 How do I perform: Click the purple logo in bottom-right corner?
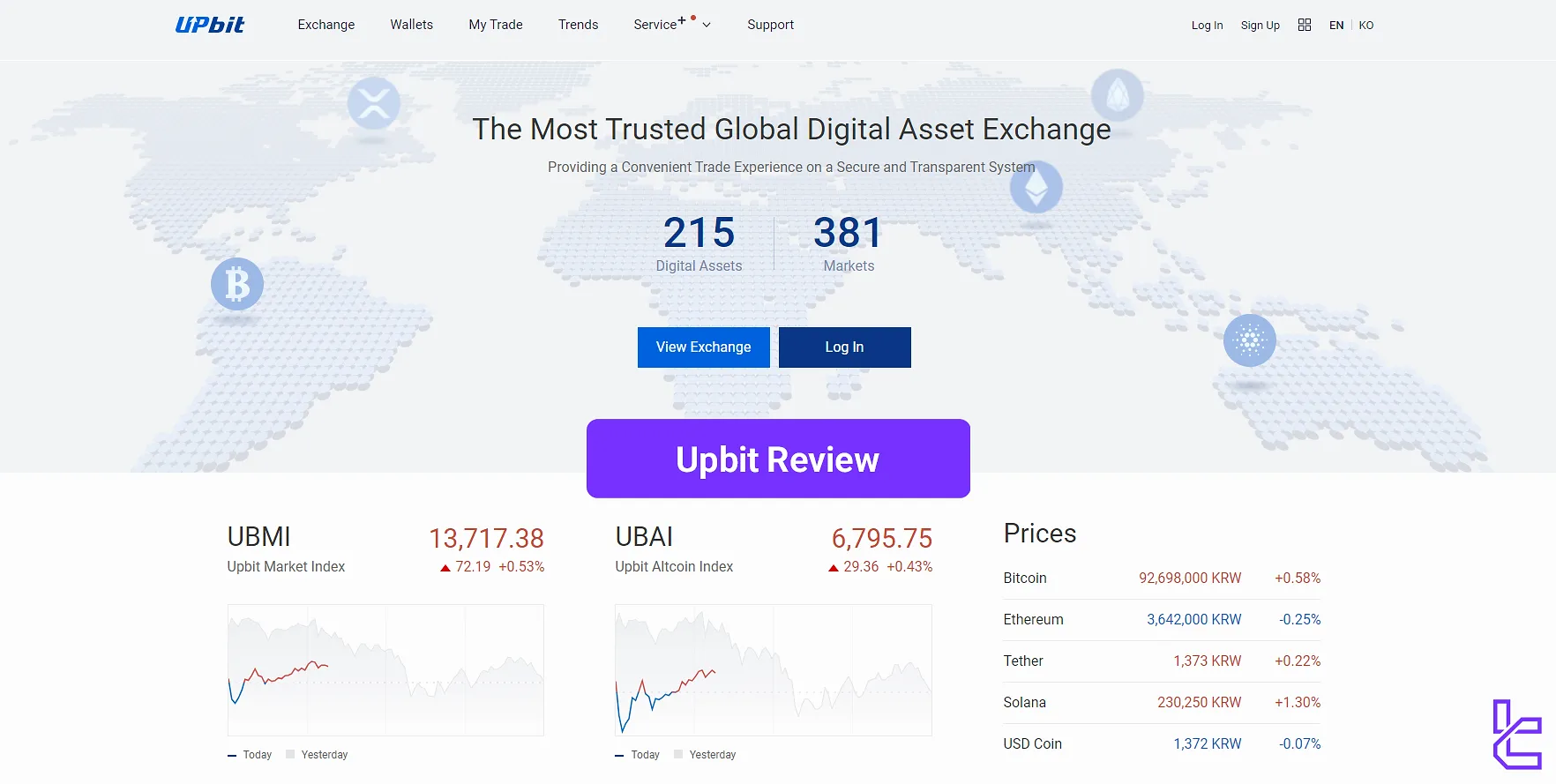click(1517, 734)
